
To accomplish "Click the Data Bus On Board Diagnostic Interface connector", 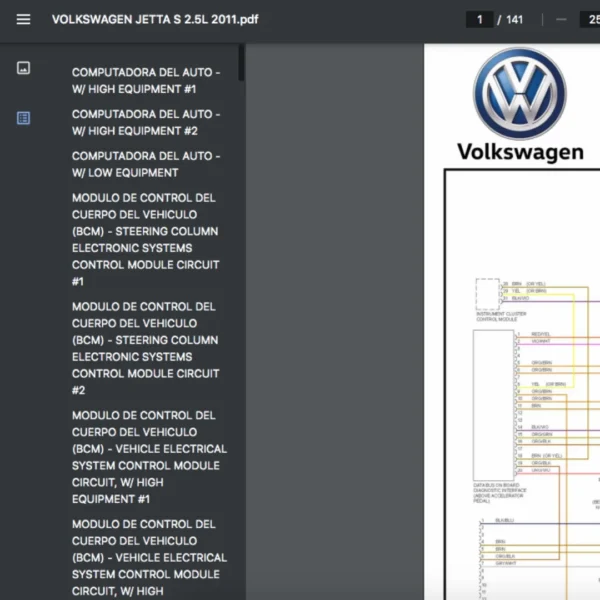I will [x=493, y=406].
